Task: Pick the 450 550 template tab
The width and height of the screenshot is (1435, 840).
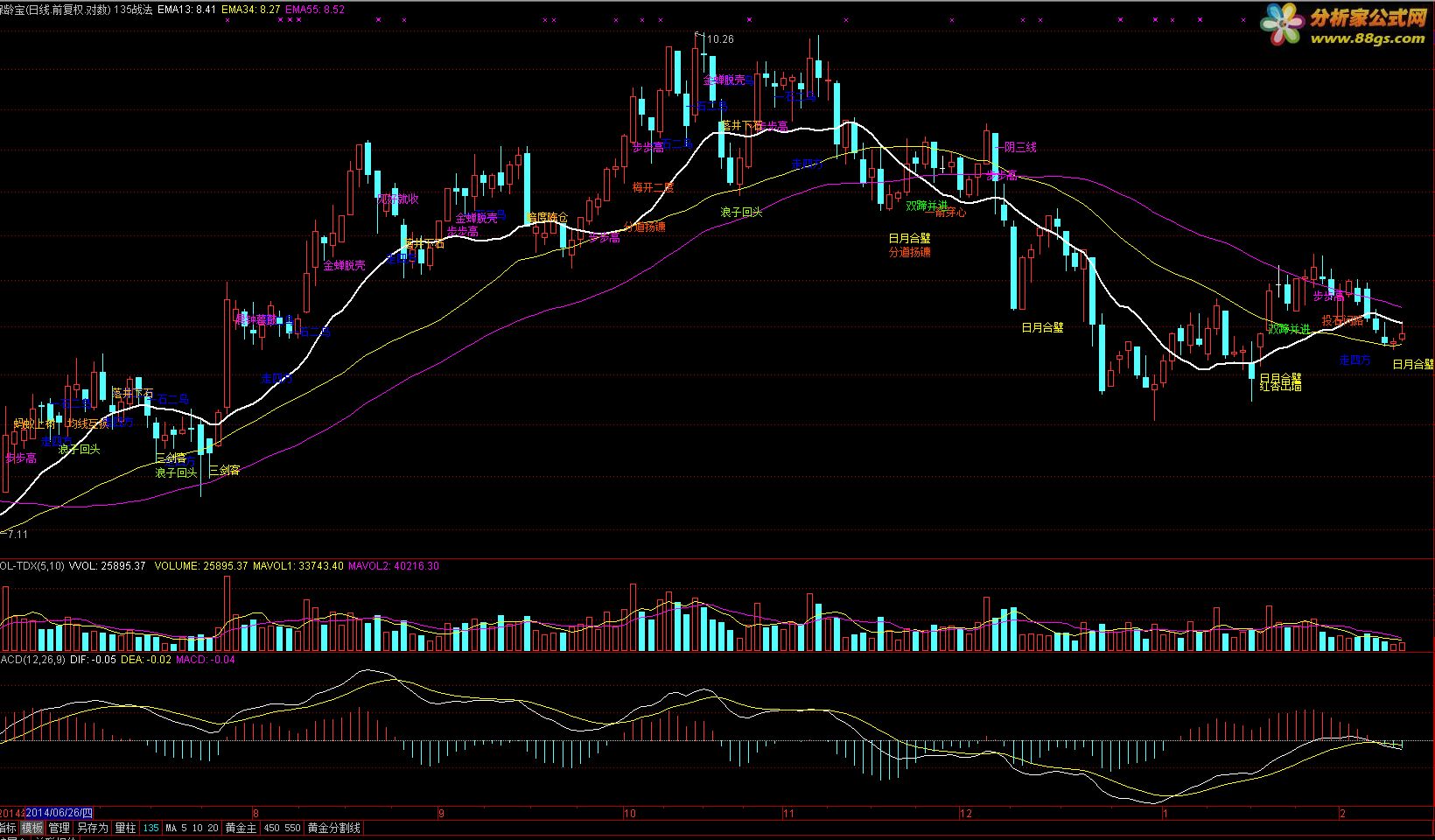Action: (282, 828)
